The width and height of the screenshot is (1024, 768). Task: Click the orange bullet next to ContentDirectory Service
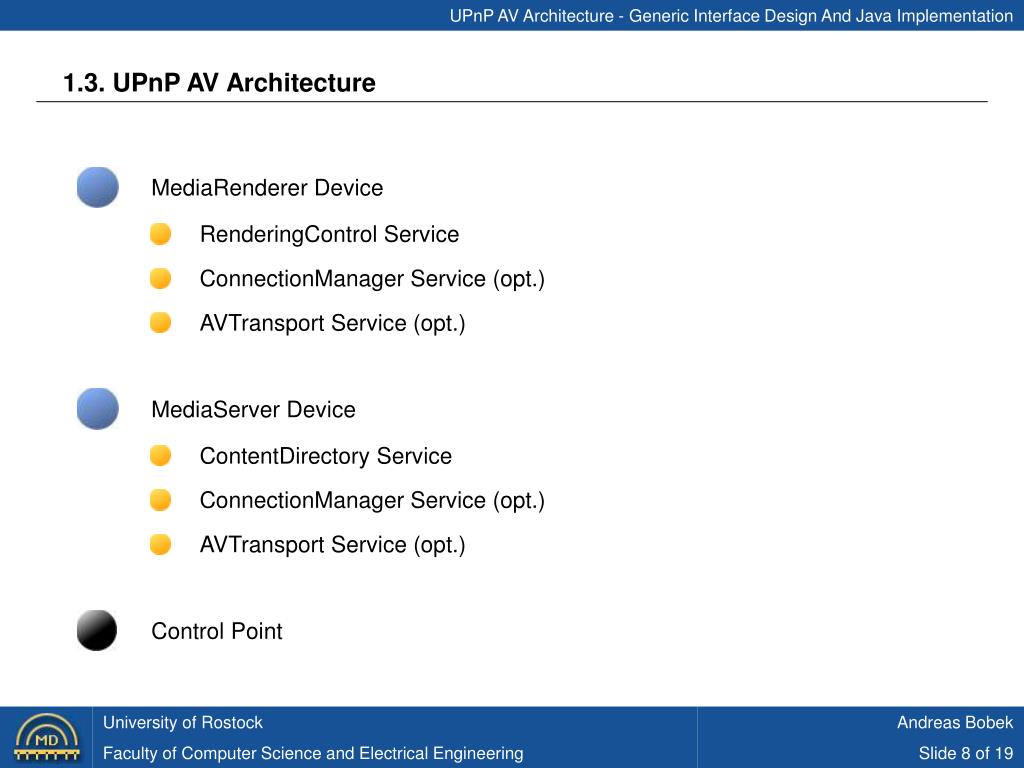160,455
